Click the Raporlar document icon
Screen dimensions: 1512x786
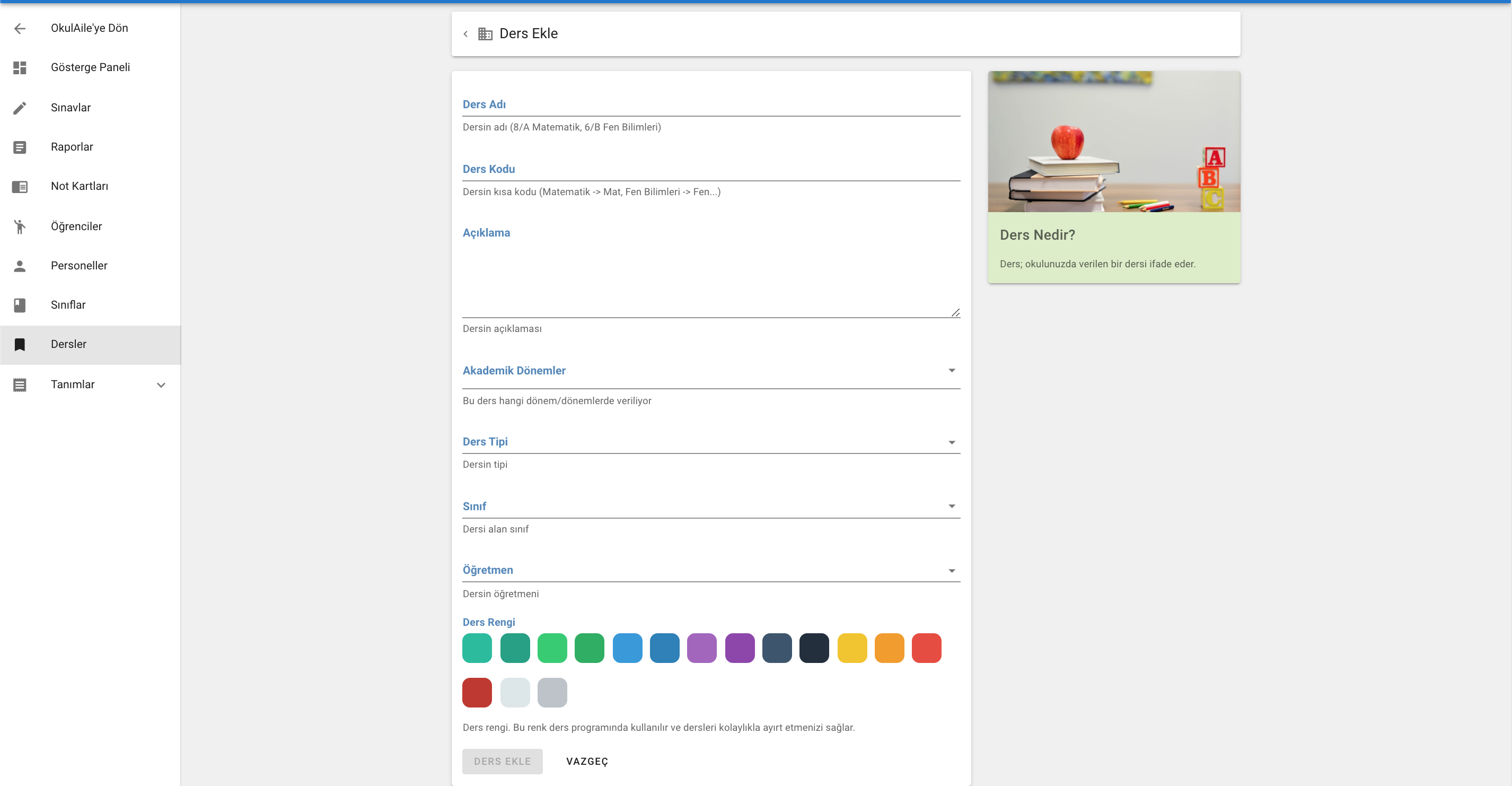click(x=20, y=147)
